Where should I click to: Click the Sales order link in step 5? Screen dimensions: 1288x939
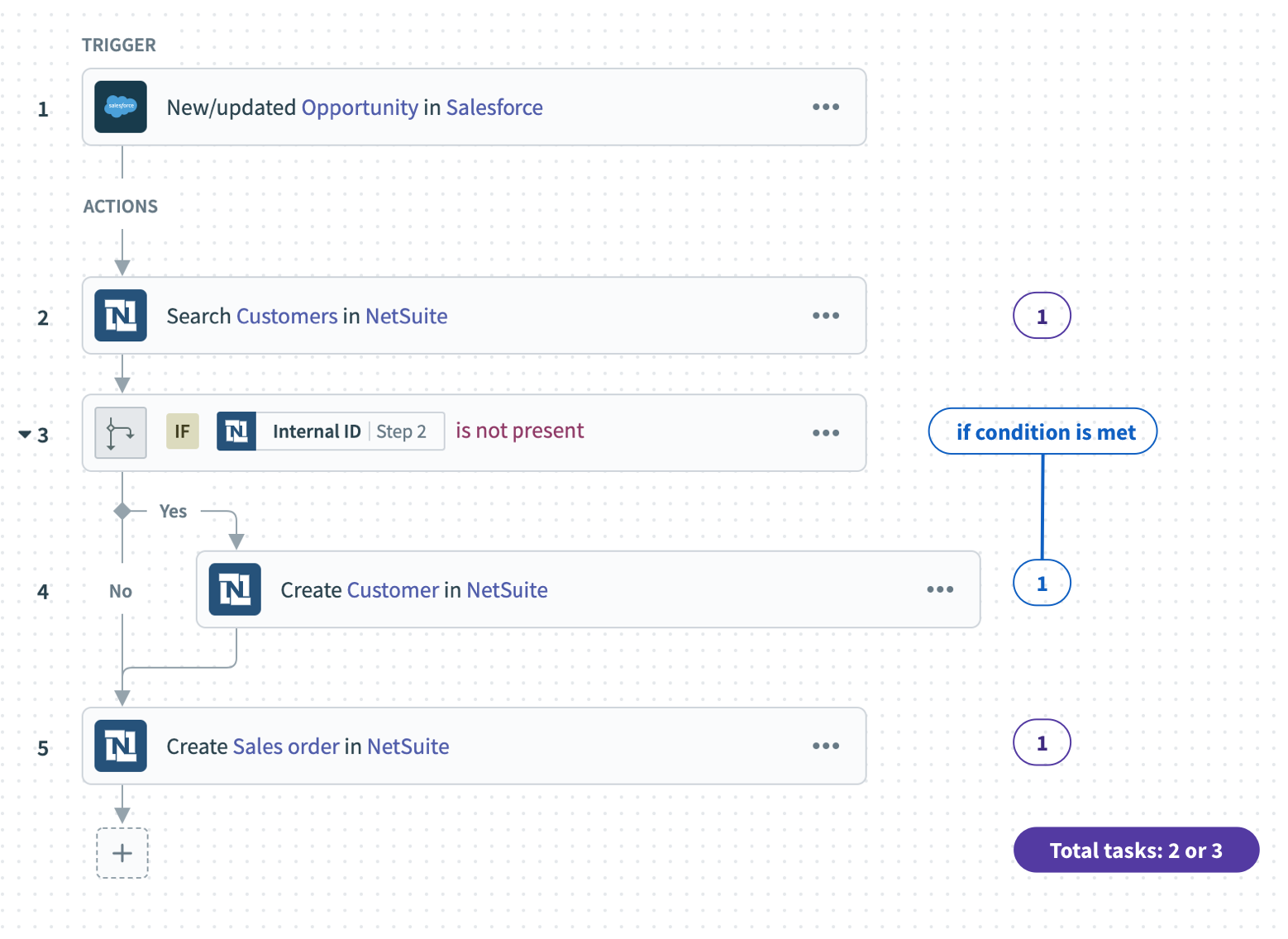[286, 746]
